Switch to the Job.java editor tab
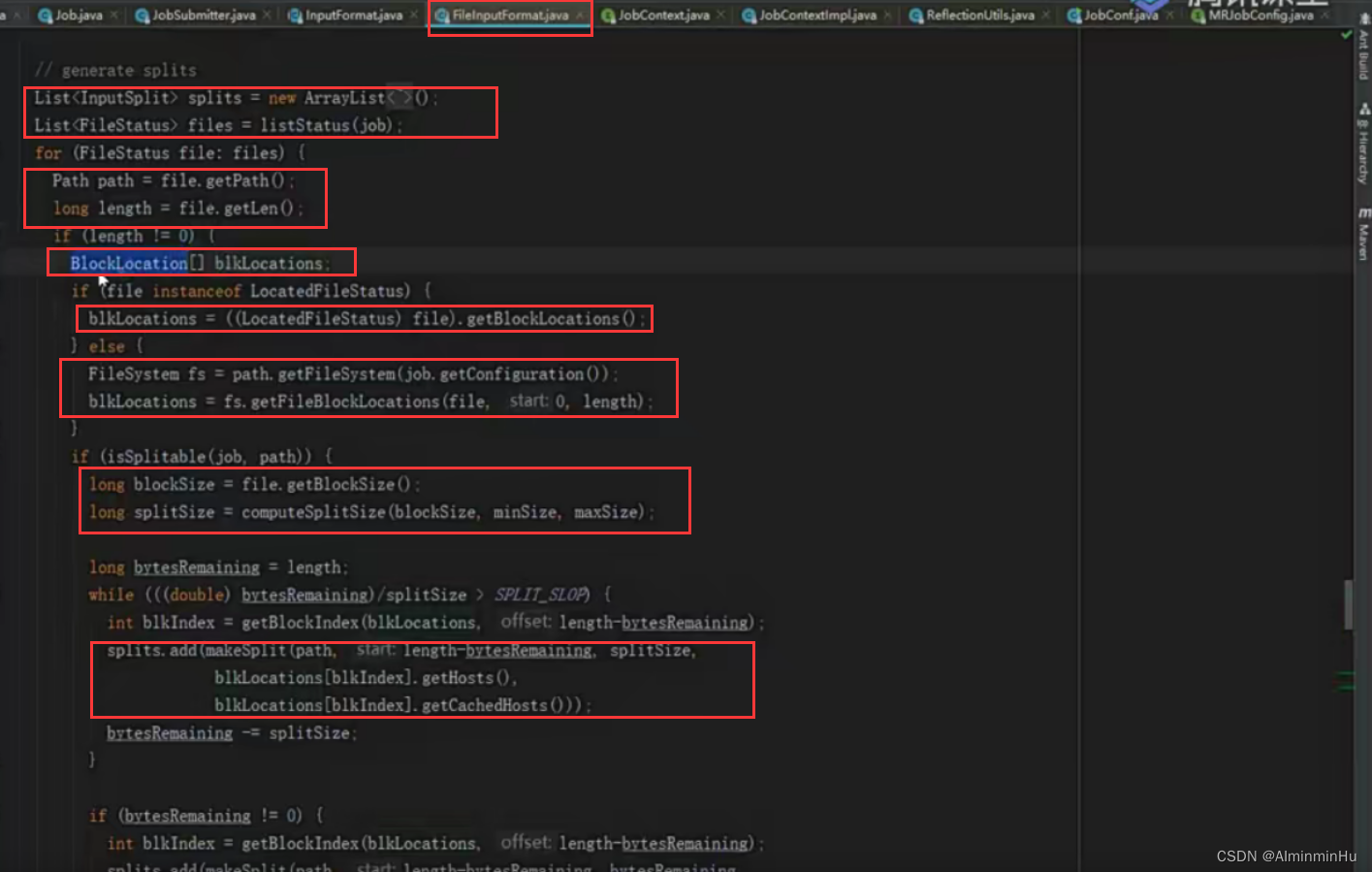 click(x=79, y=16)
